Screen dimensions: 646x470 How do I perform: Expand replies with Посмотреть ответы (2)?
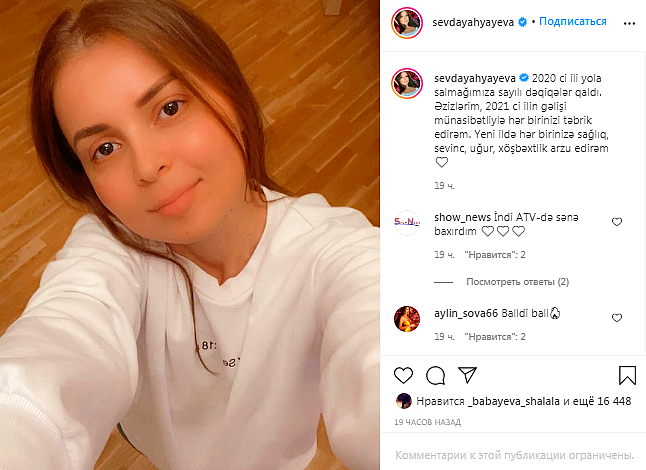(517, 282)
